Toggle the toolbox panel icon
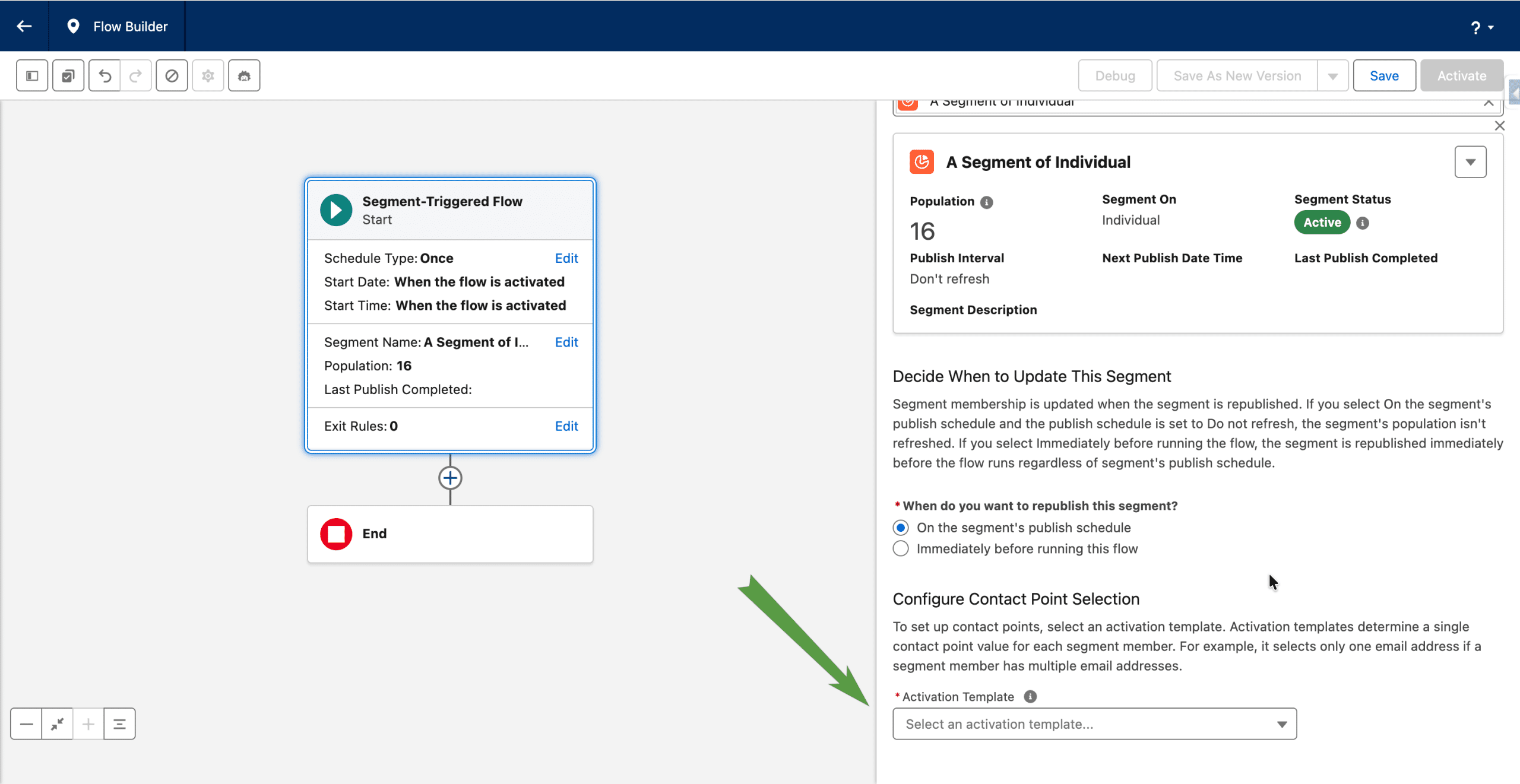1520x784 pixels. [32, 76]
